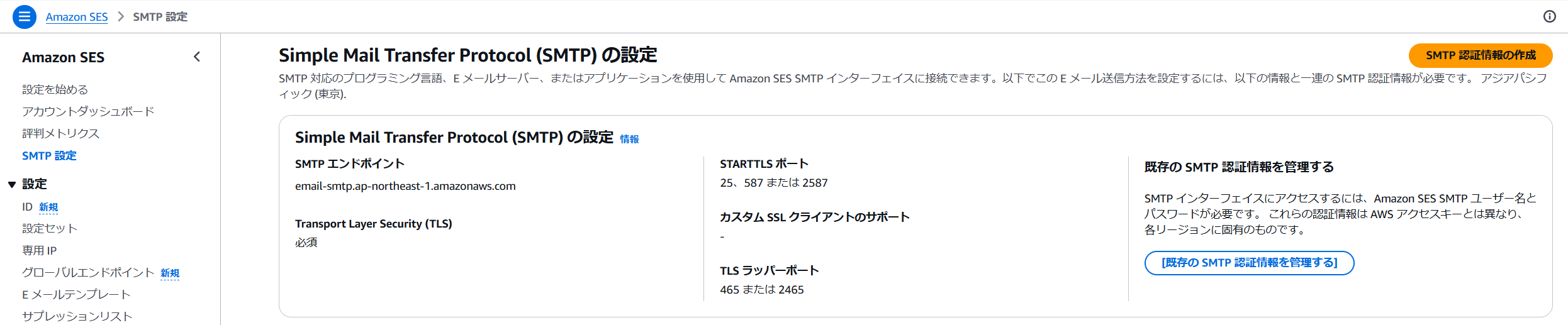The width and height of the screenshot is (1568, 325).
Task: Go to 設定を始める in sidebar
Action: coord(55,90)
